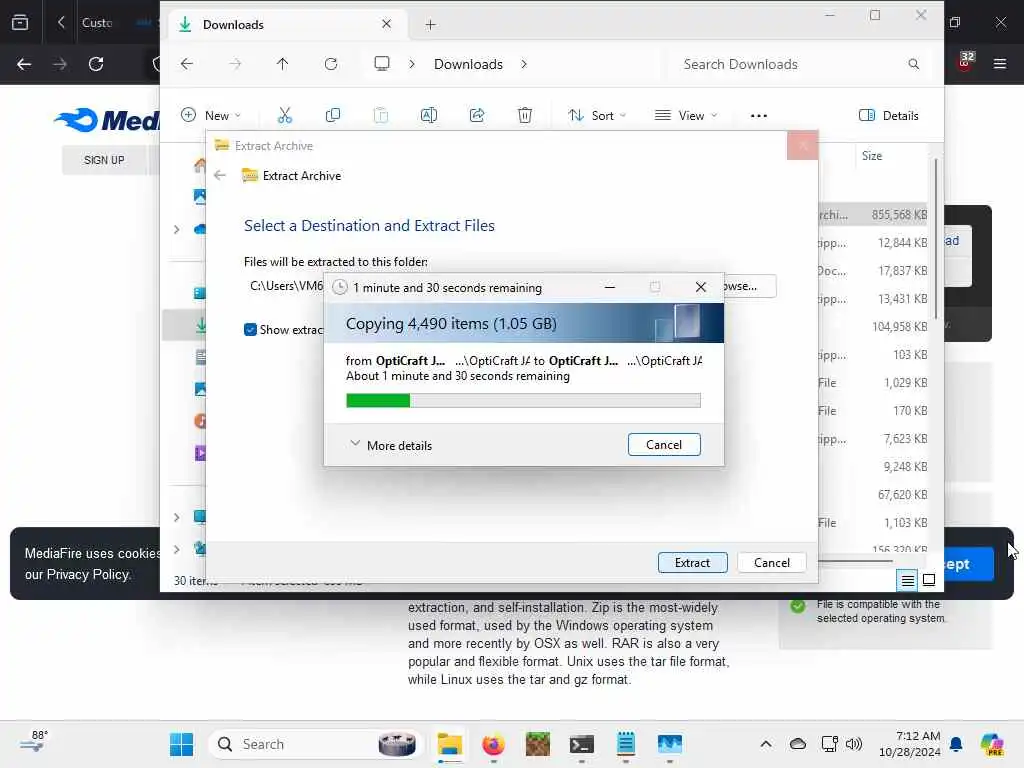The width and height of the screenshot is (1024, 768).
Task: Show hidden system tray icons
Action: [766, 744]
